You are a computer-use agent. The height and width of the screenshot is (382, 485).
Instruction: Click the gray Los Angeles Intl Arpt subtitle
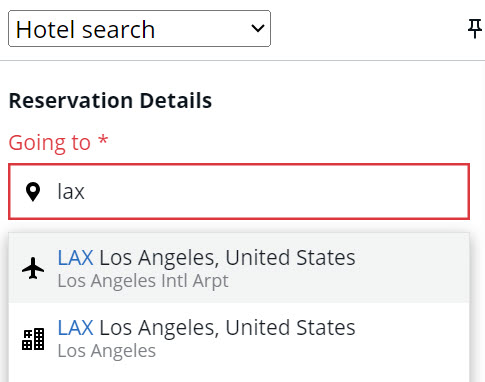tap(143, 281)
